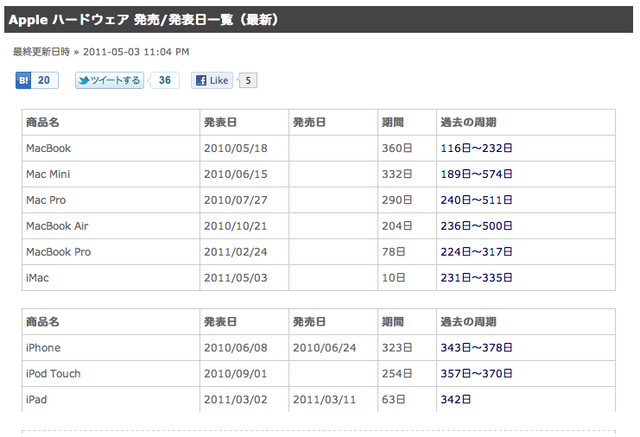This screenshot has width=640, height=437.
Task: Select the MacBook product name cell
Action: [111, 148]
